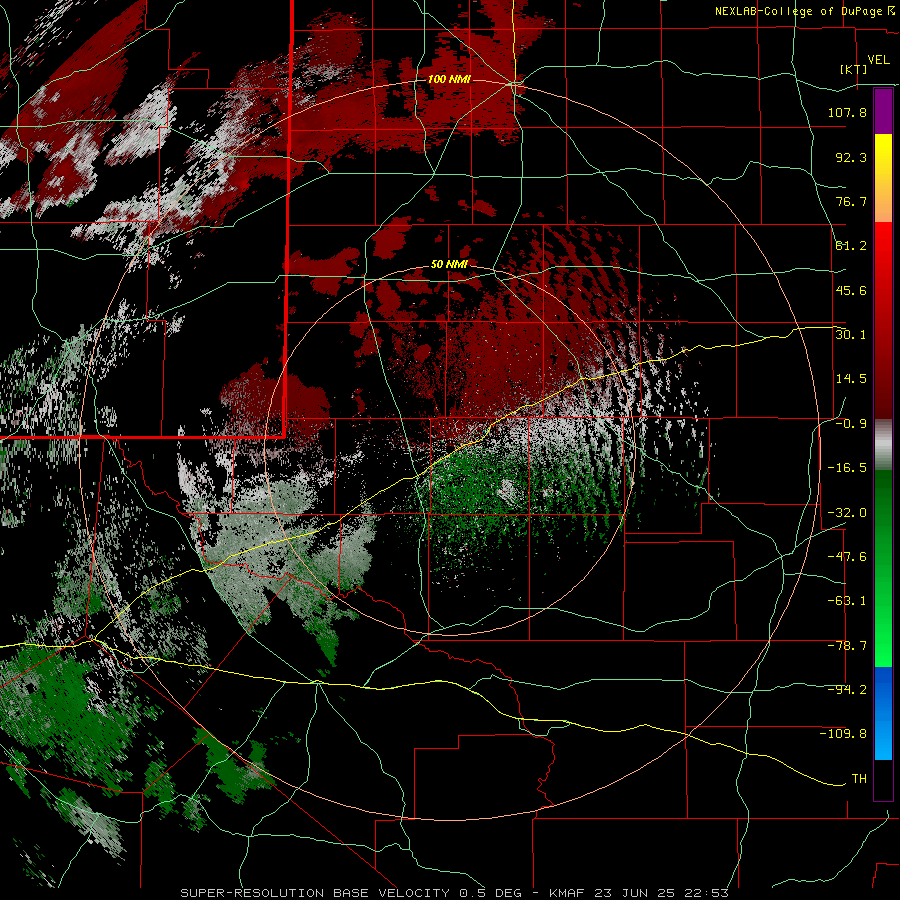Click the 50 NMI range ring label
This screenshot has height=900, width=900.
(449, 265)
